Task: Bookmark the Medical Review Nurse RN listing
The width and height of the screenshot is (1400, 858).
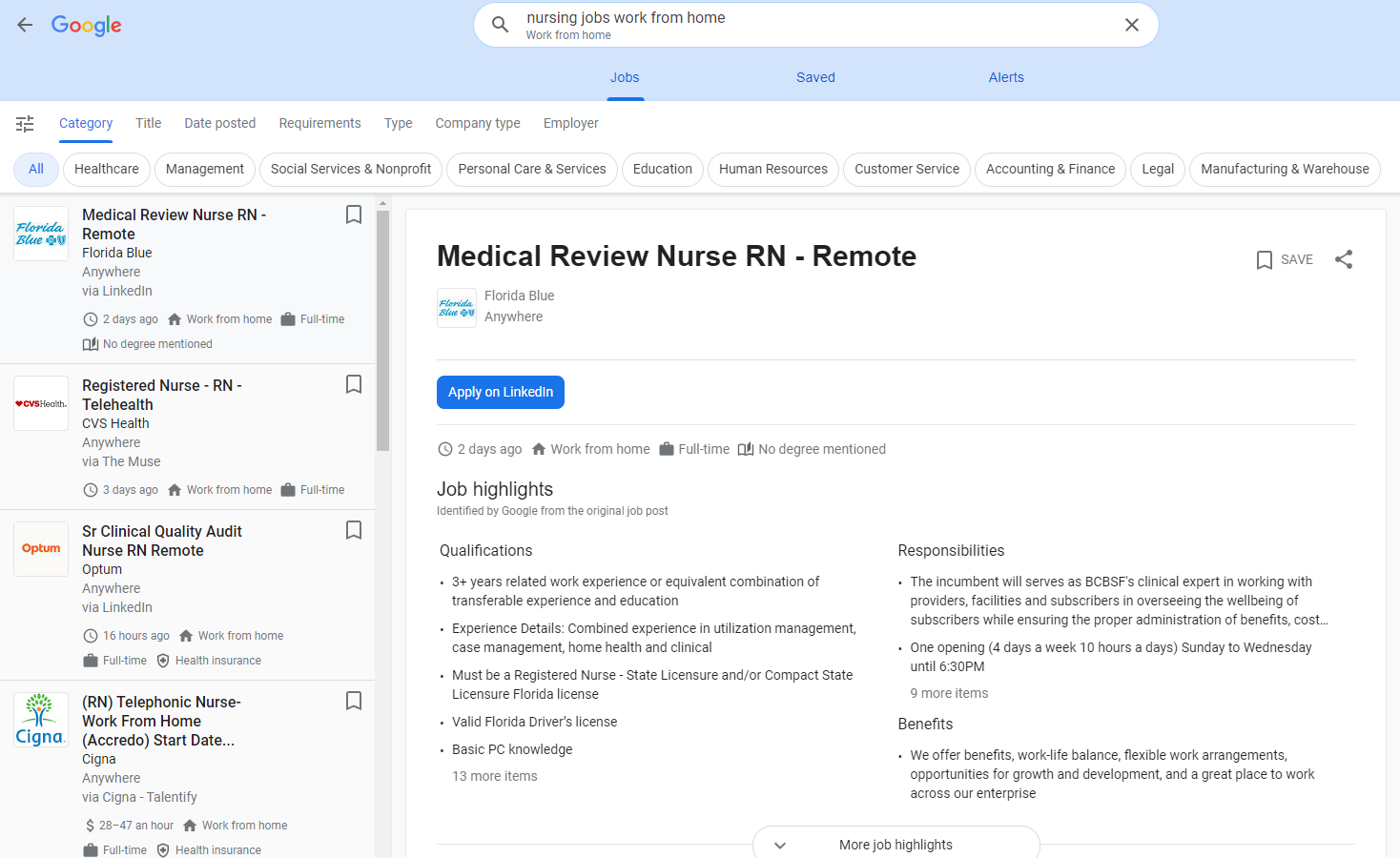Action: click(353, 215)
